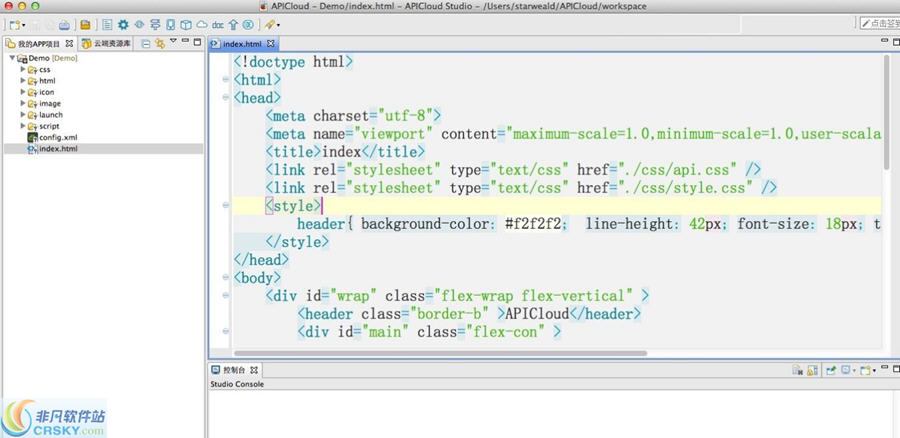Select config.xml in the project tree
The width and height of the screenshot is (900, 438).
pos(58,137)
